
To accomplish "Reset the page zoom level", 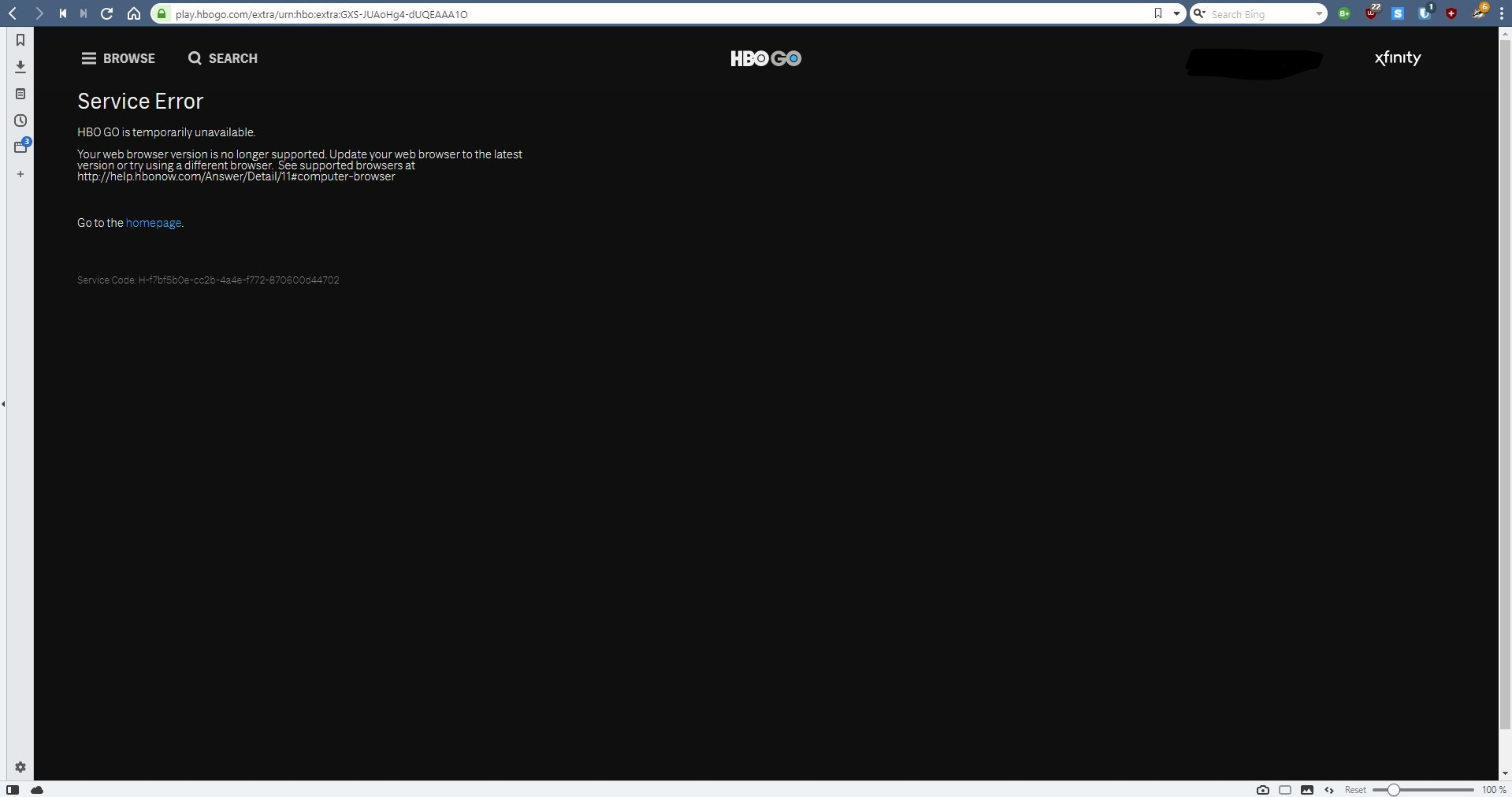I will pyautogui.click(x=1355, y=790).
